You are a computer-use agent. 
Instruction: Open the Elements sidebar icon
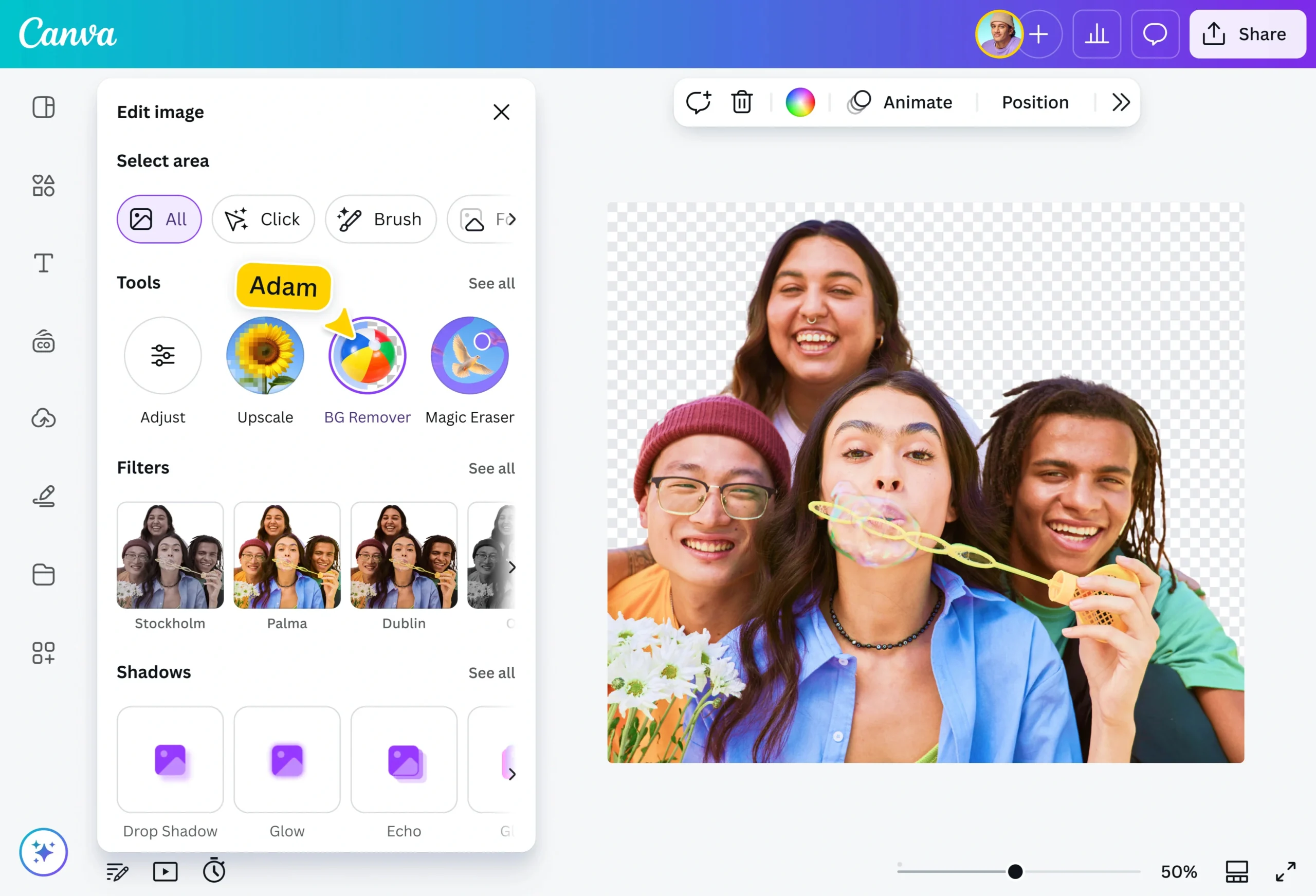click(x=44, y=185)
